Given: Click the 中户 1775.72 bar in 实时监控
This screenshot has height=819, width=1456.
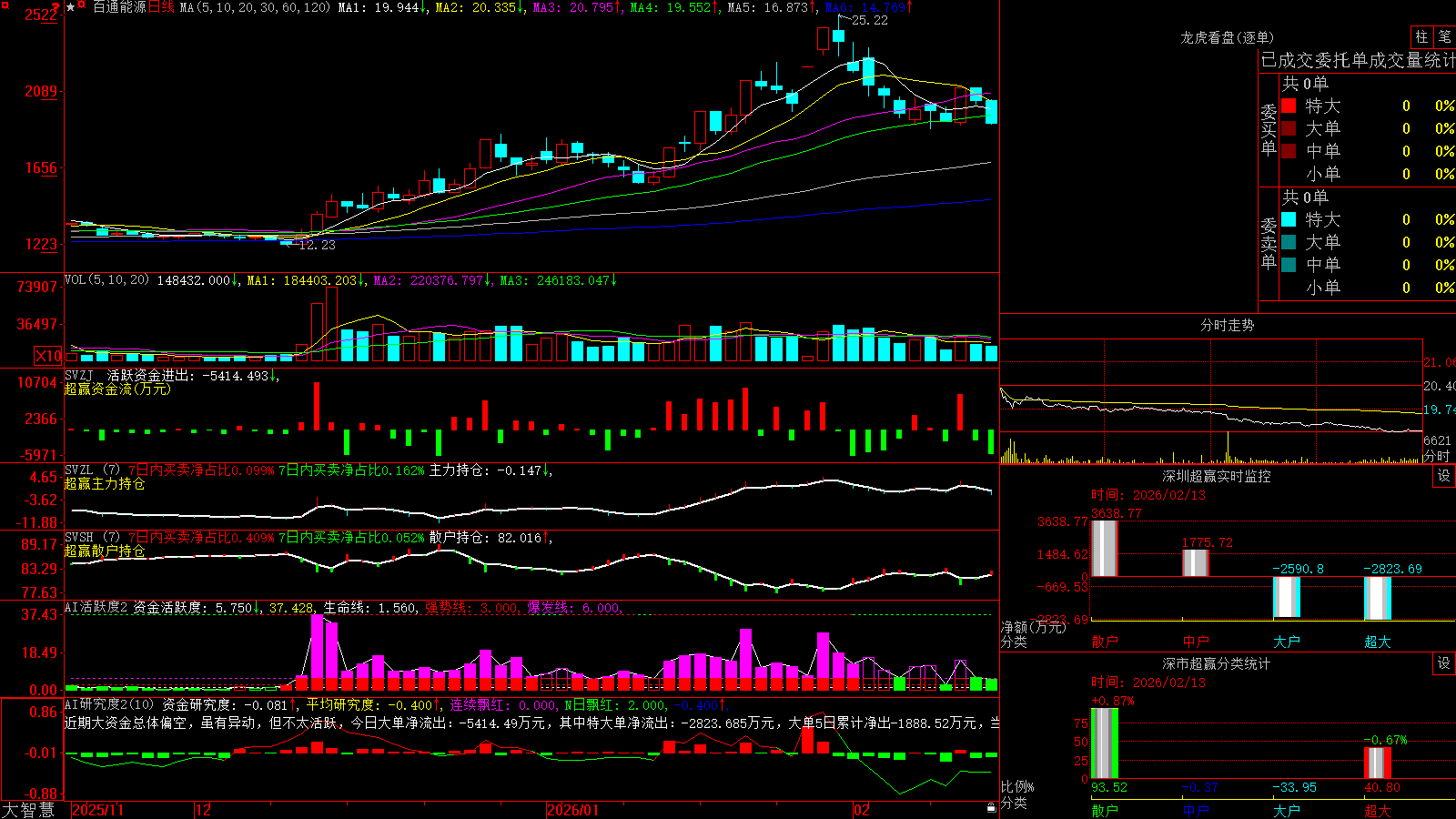Looking at the screenshot, I should click(x=1196, y=563).
